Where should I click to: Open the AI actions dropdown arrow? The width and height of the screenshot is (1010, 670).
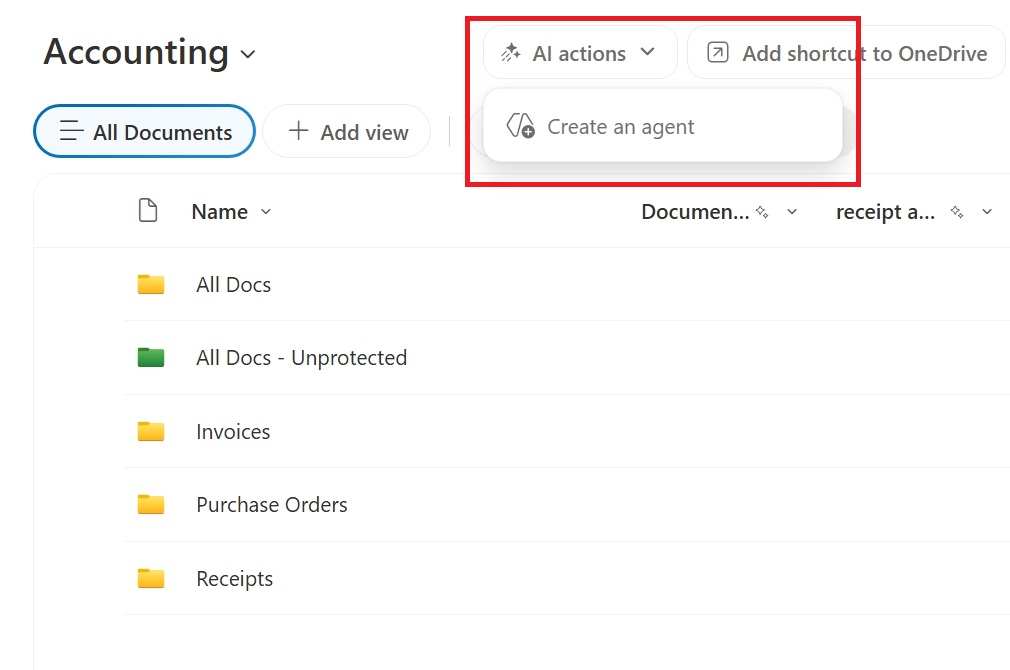click(646, 52)
